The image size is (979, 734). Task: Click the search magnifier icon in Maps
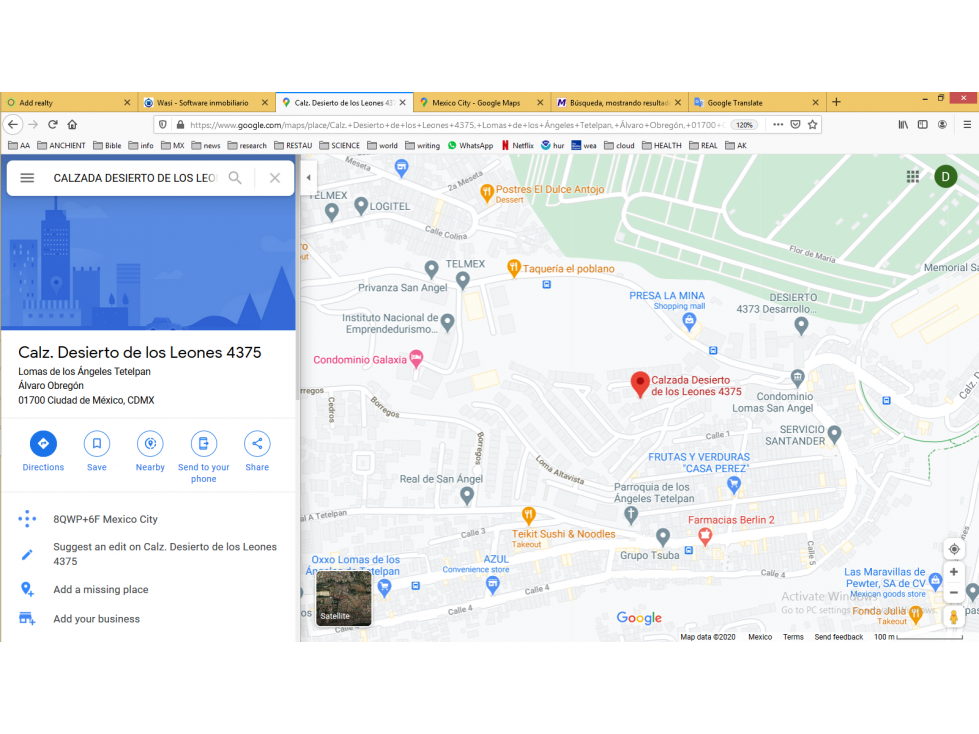tap(235, 178)
